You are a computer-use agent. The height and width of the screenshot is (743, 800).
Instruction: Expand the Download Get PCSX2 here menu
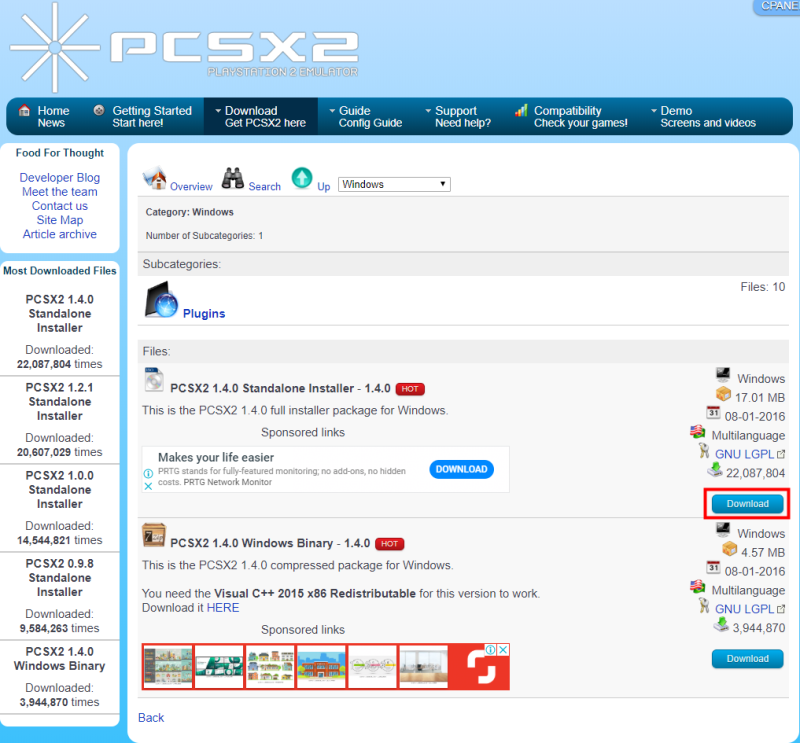[x=261, y=116]
